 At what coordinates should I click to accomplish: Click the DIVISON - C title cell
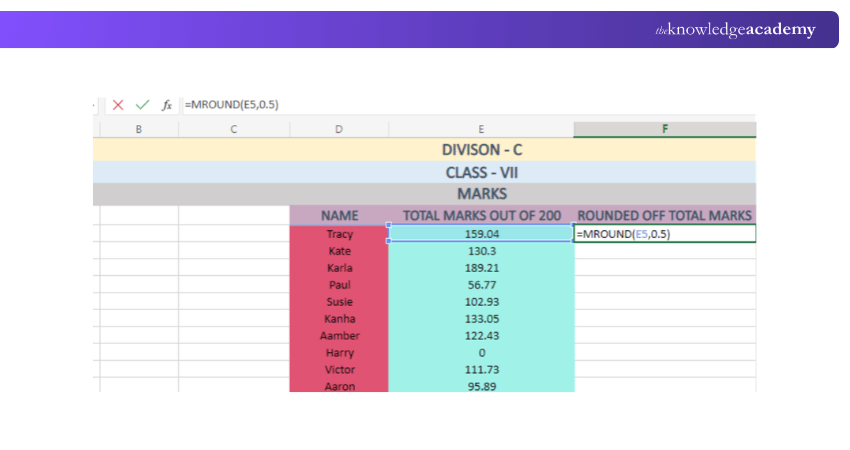coord(424,150)
